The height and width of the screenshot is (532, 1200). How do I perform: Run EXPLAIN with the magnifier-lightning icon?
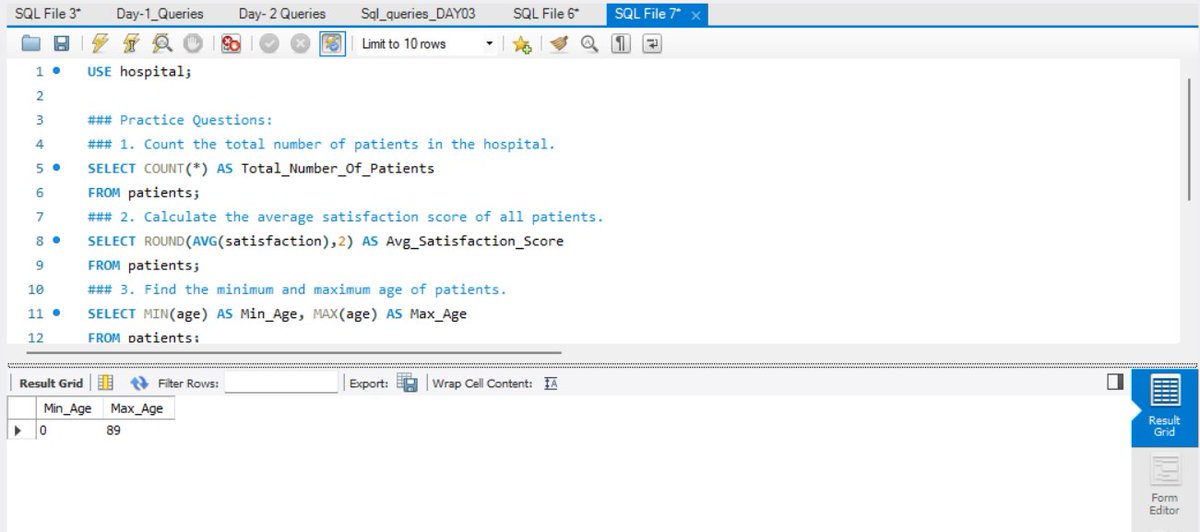point(163,44)
